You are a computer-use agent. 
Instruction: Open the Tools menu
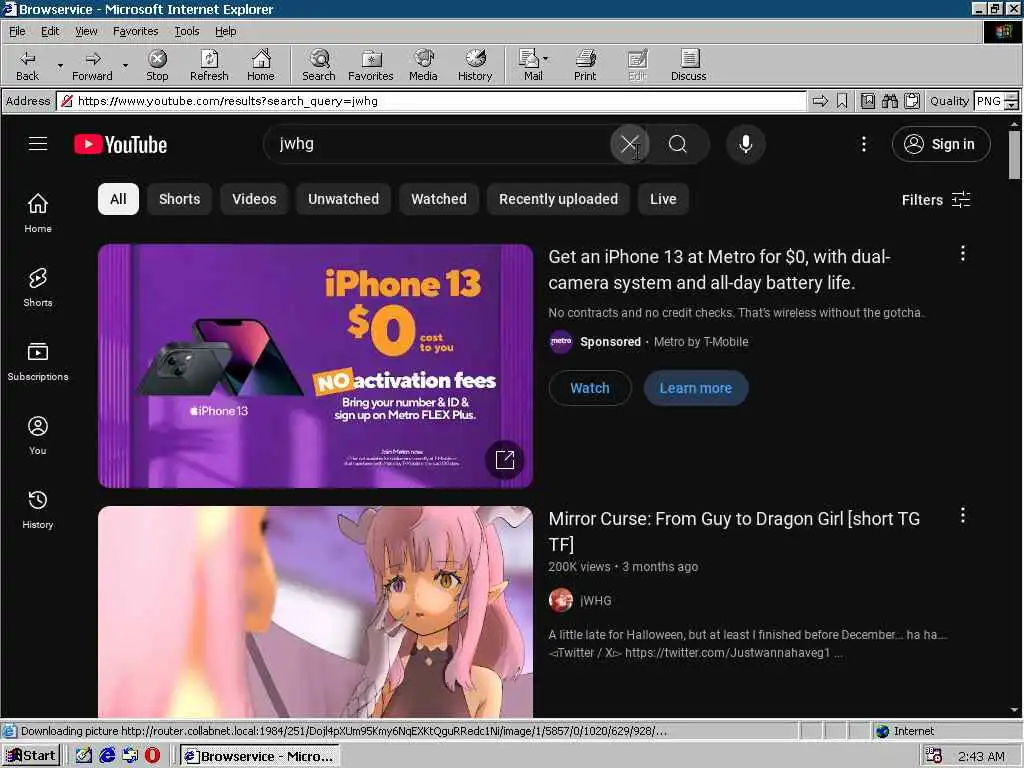point(186,31)
